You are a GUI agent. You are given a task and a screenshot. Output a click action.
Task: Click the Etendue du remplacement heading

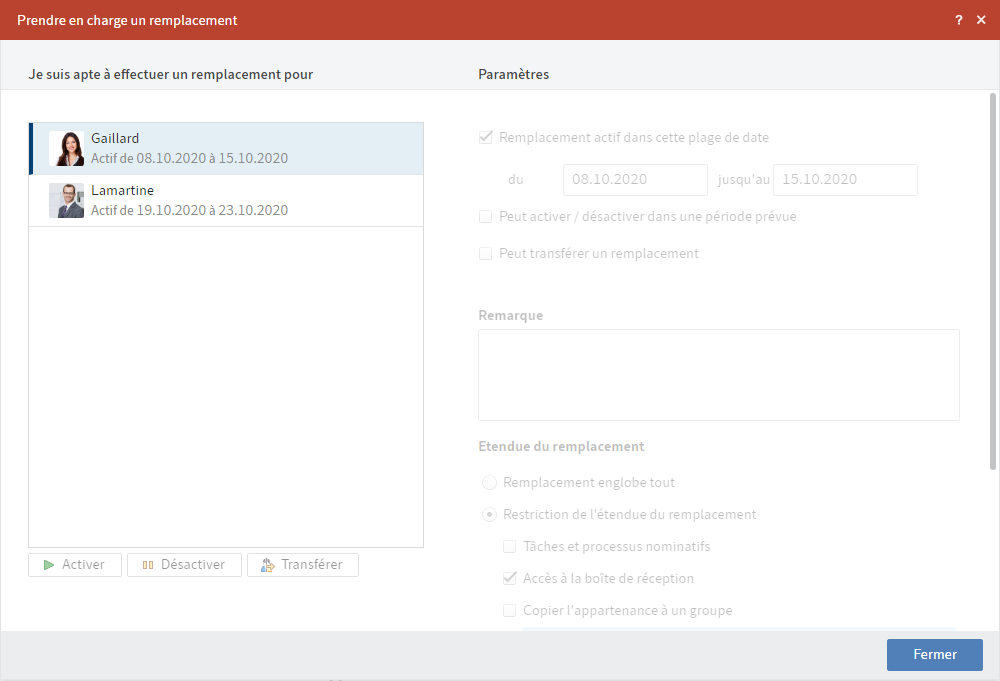point(561,446)
